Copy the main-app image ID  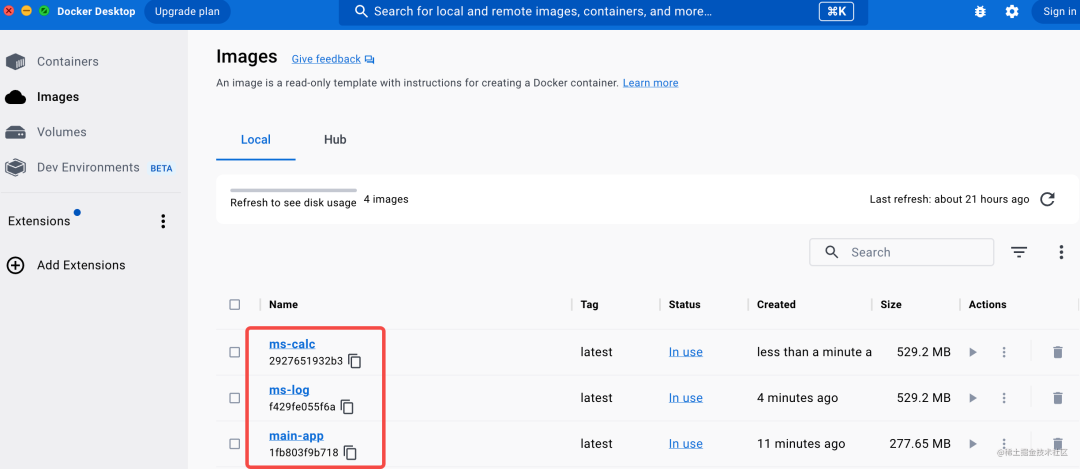(350, 453)
